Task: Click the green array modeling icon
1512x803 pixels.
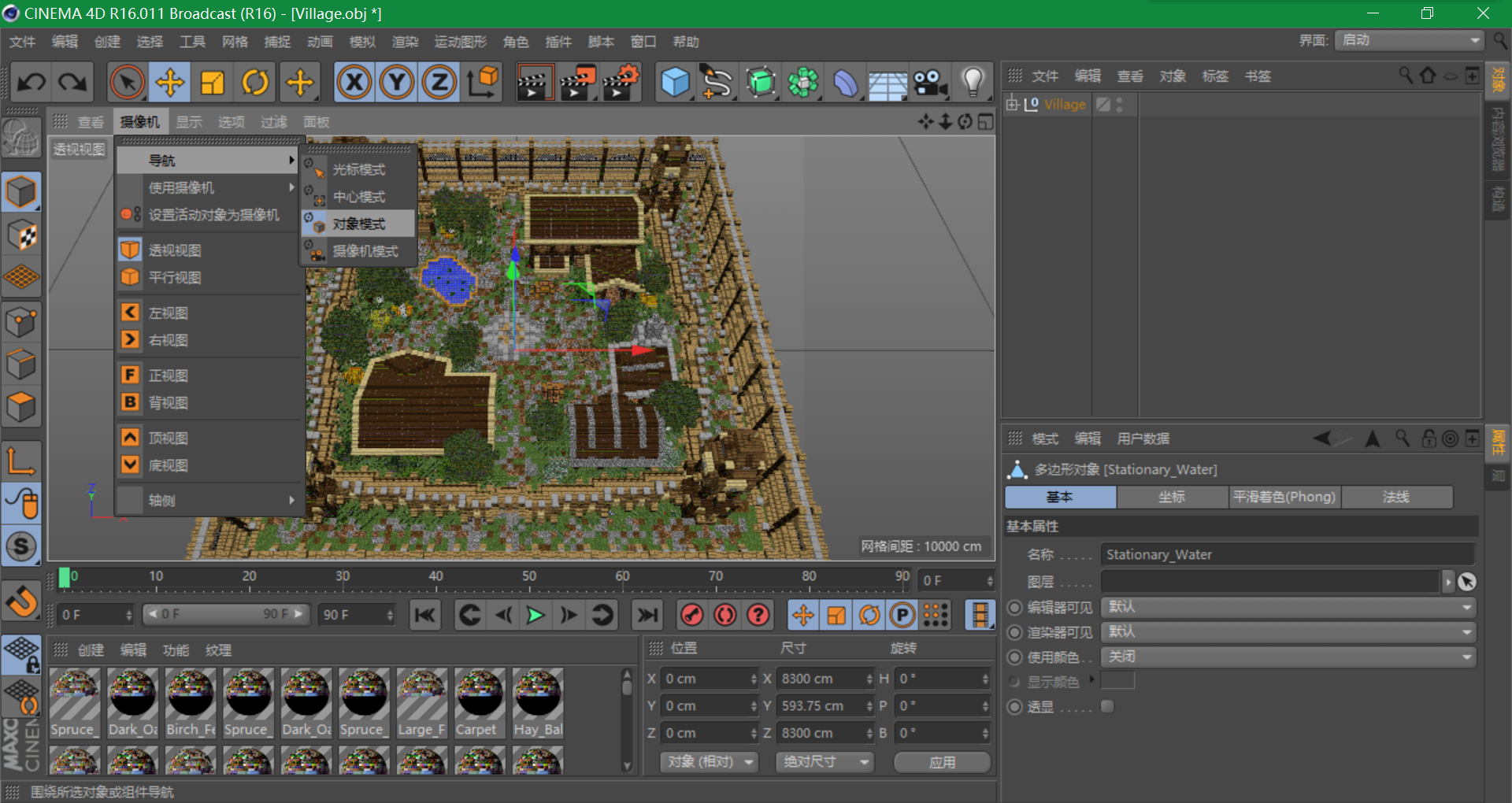Action: point(803,82)
